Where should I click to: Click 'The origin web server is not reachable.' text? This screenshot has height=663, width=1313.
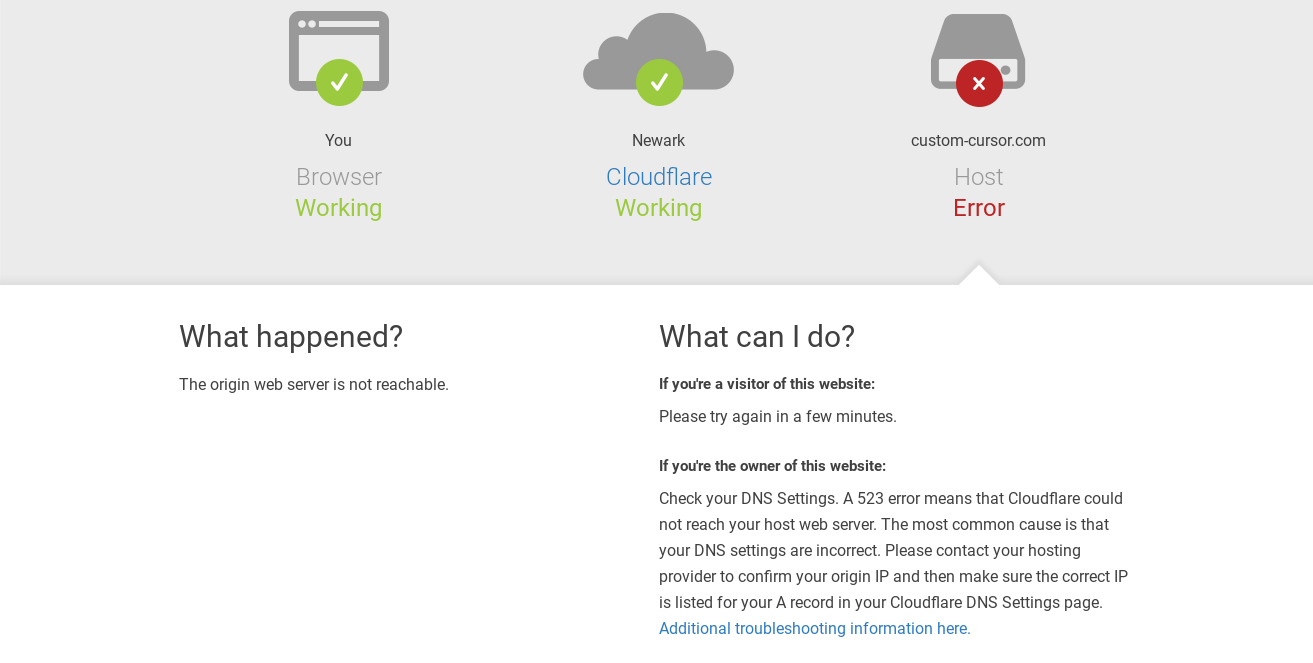[314, 385]
